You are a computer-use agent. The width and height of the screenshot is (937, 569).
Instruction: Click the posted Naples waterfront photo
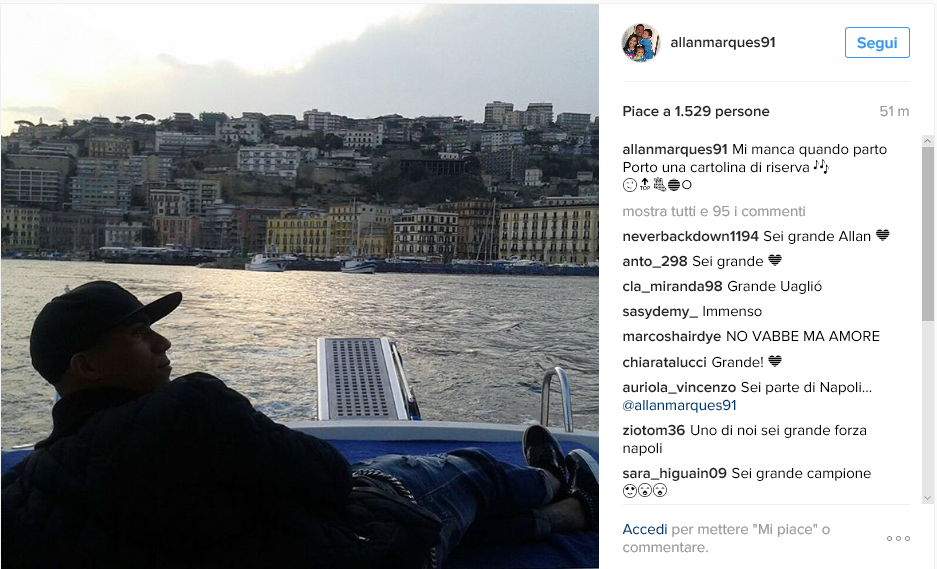[x=300, y=286]
